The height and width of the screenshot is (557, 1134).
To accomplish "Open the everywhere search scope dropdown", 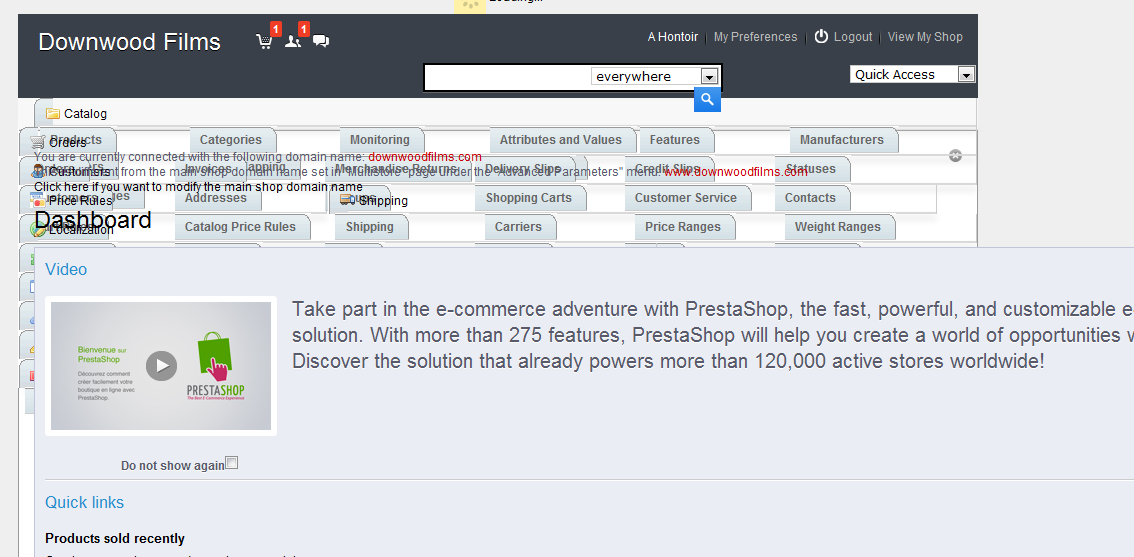I will (x=655, y=77).
